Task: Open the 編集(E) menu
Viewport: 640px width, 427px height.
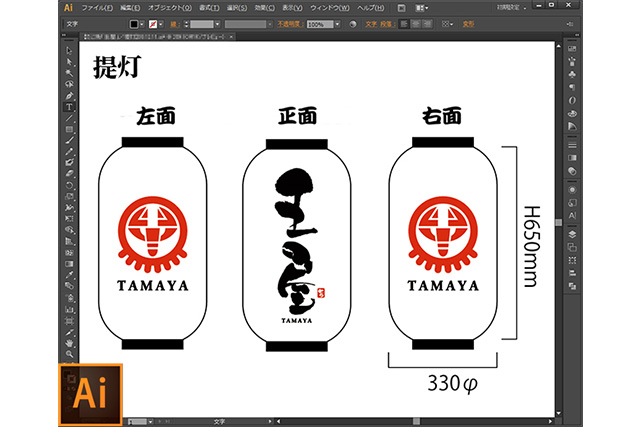Action: coord(130,8)
